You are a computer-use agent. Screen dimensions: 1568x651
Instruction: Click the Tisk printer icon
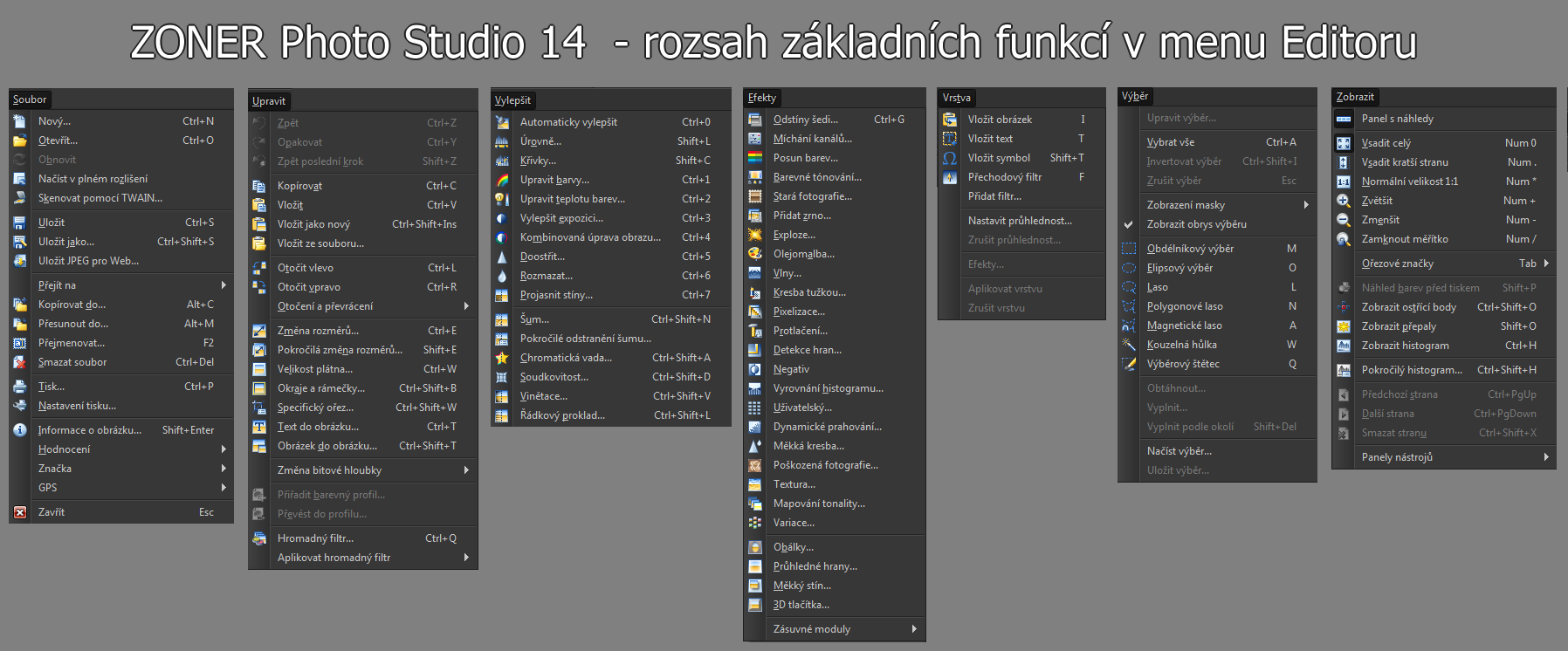tap(19, 387)
